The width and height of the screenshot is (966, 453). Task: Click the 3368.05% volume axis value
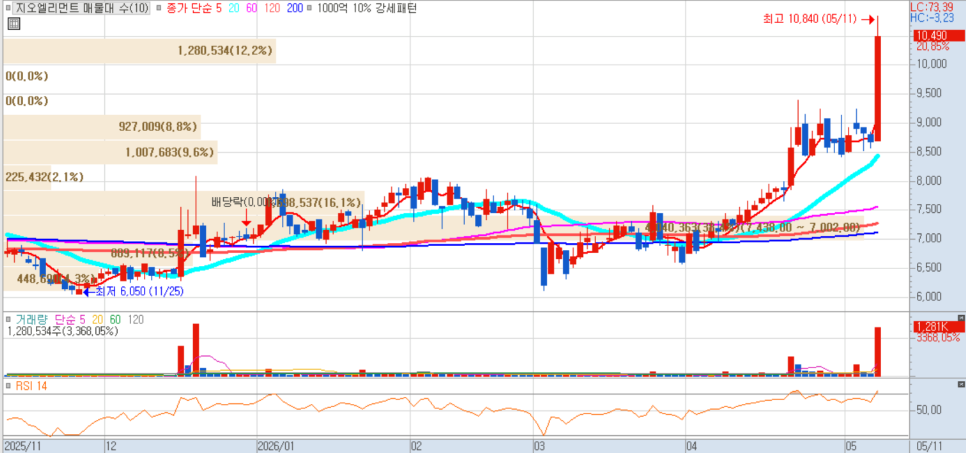pyautogui.click(x=937, y=338)
